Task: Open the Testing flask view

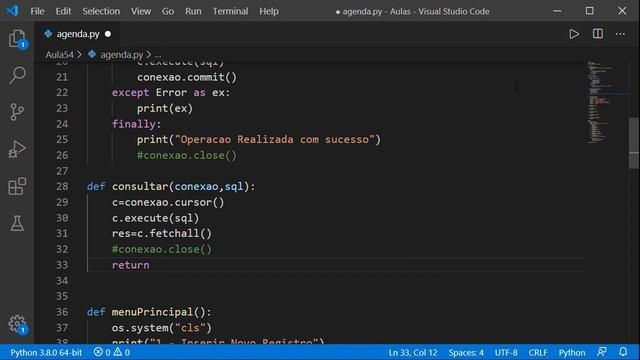Action: click(17, 223)
